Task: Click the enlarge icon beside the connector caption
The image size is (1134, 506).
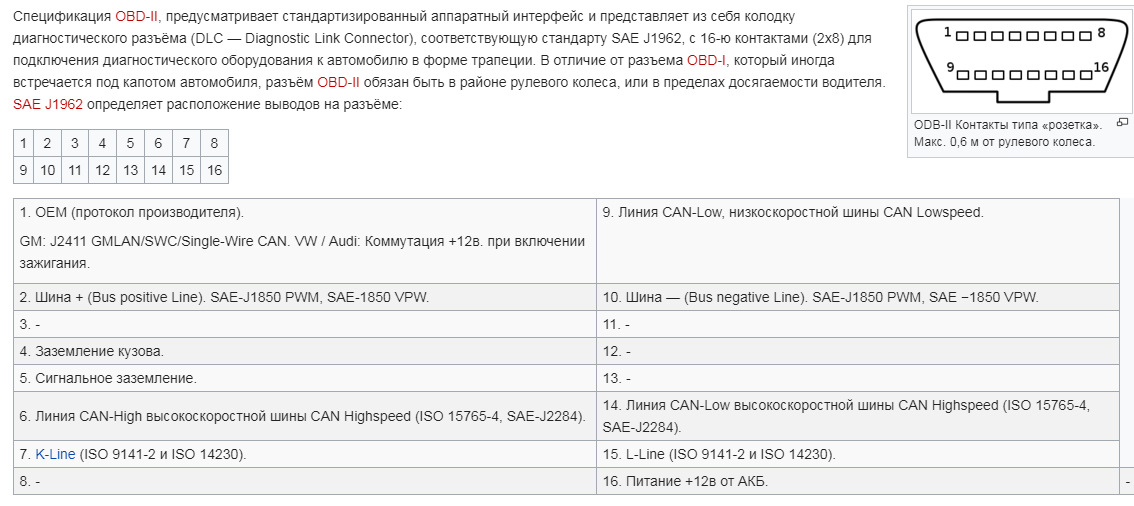Action: pyautogui.click(x=1122, y=123)
